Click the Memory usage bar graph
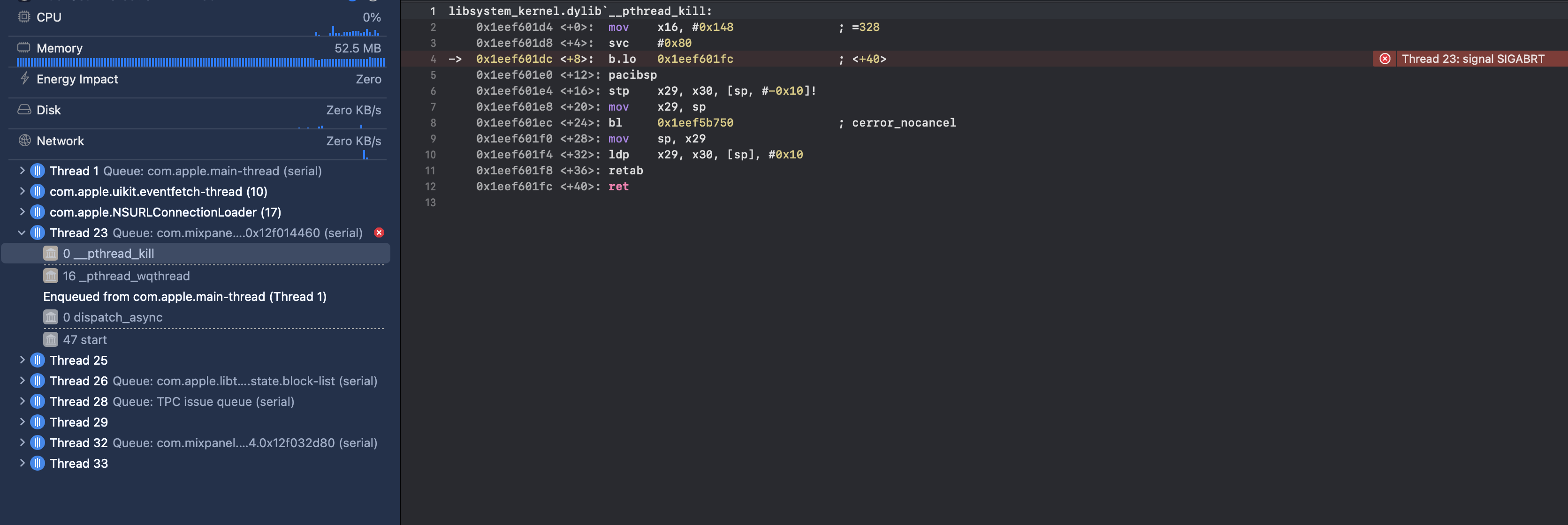 [x=200, y=63]
